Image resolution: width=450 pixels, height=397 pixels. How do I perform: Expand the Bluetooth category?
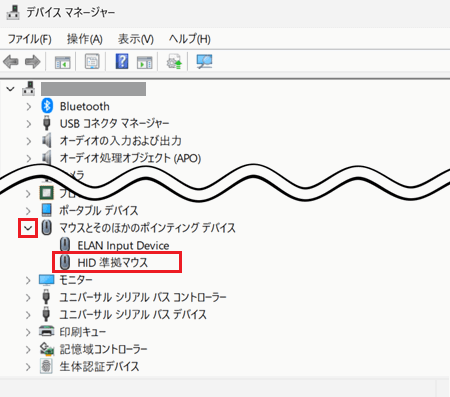pos(29,107)
